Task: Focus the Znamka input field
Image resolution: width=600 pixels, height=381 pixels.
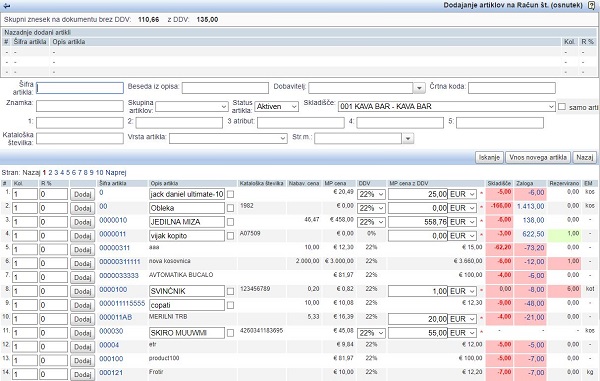Action: click(80, 106)
